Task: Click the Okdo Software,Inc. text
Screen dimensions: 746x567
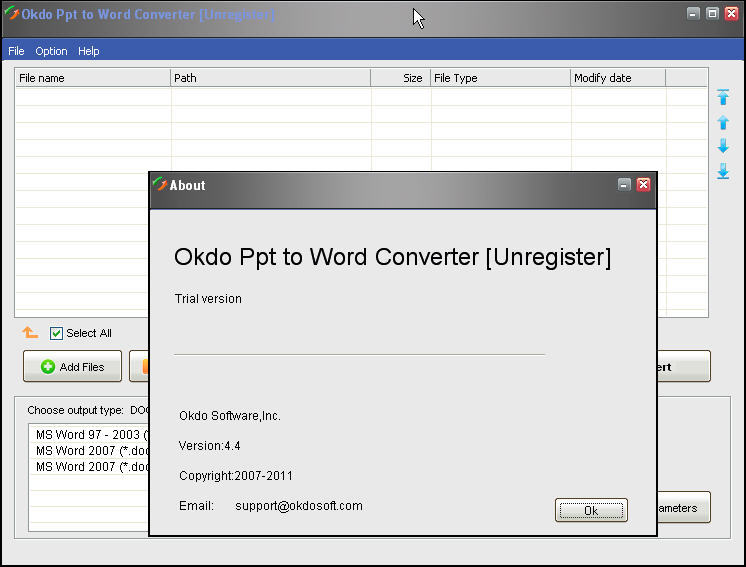Action: [230, 416]
